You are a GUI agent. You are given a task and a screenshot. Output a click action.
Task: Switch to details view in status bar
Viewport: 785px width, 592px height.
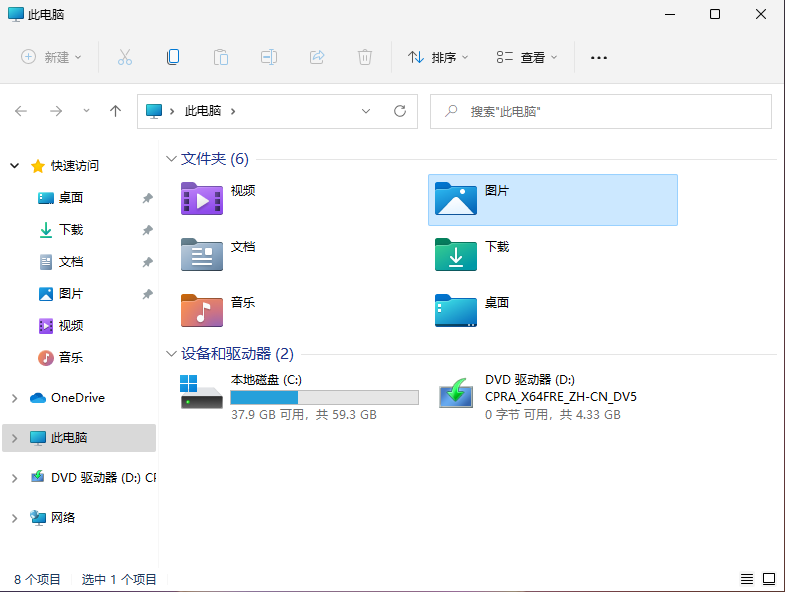(x=747, y=579)
